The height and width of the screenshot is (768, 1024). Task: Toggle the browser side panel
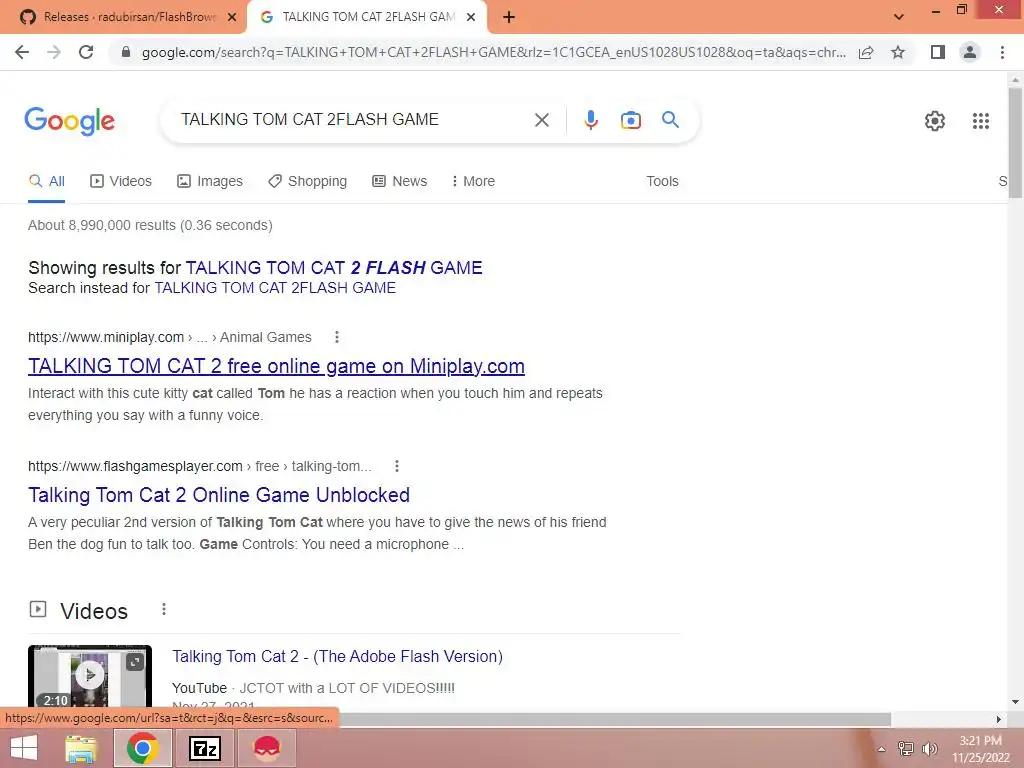click(938, 52)
